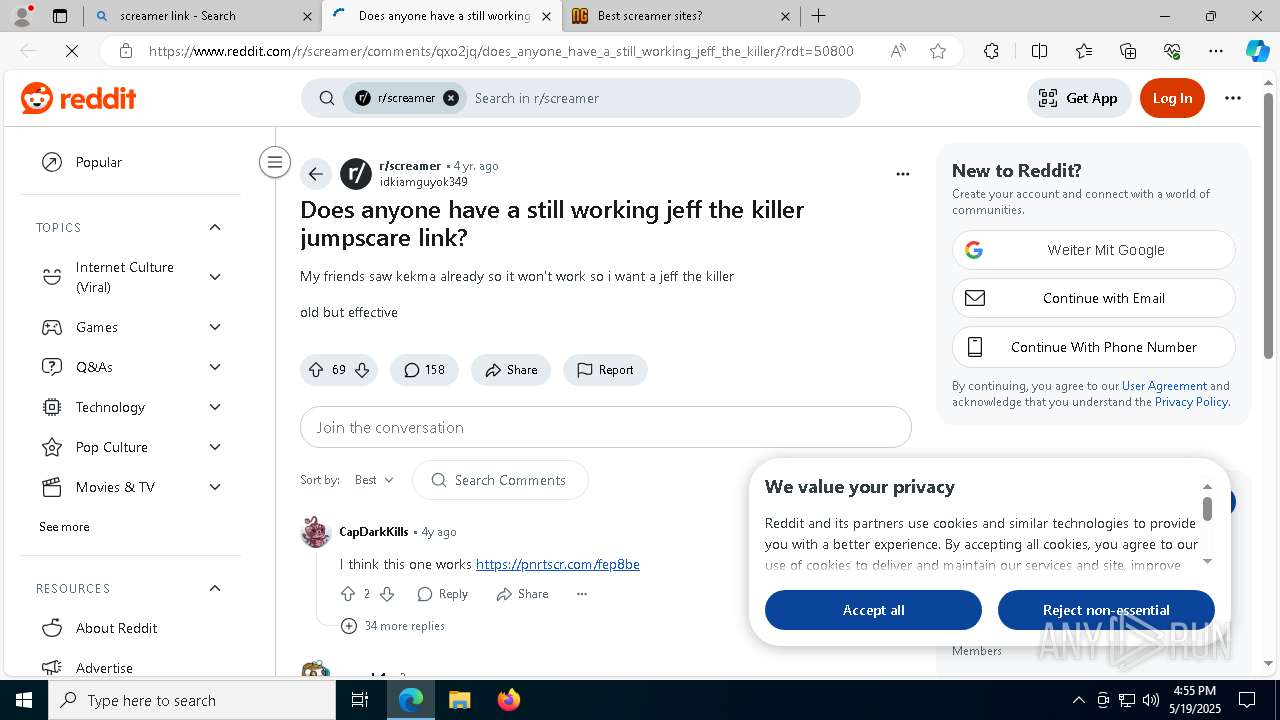Continue with Email

pyautogui.click(x=1094, y=298)
